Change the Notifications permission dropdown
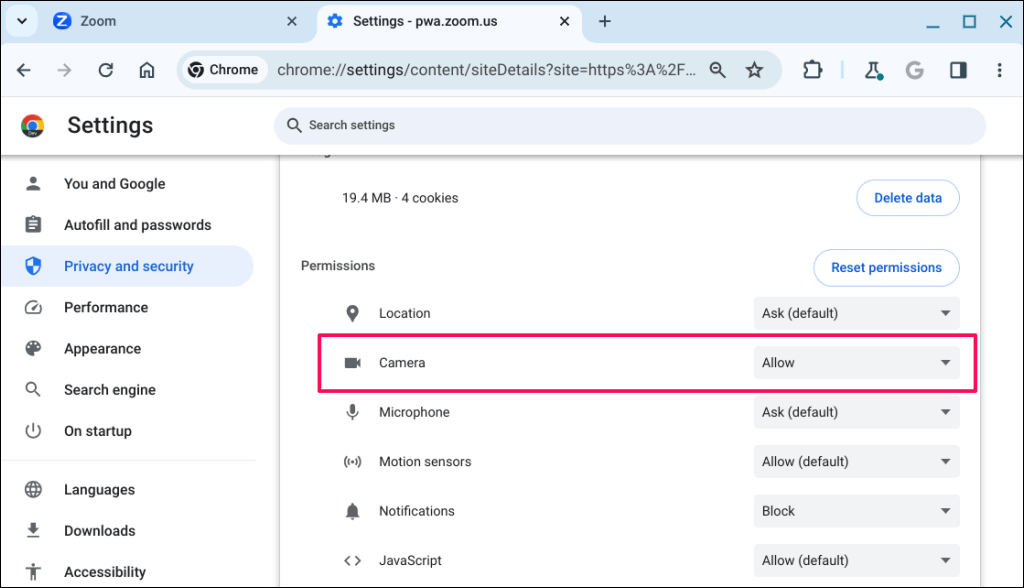1024x588 pixels. click(x=856, y=511)
